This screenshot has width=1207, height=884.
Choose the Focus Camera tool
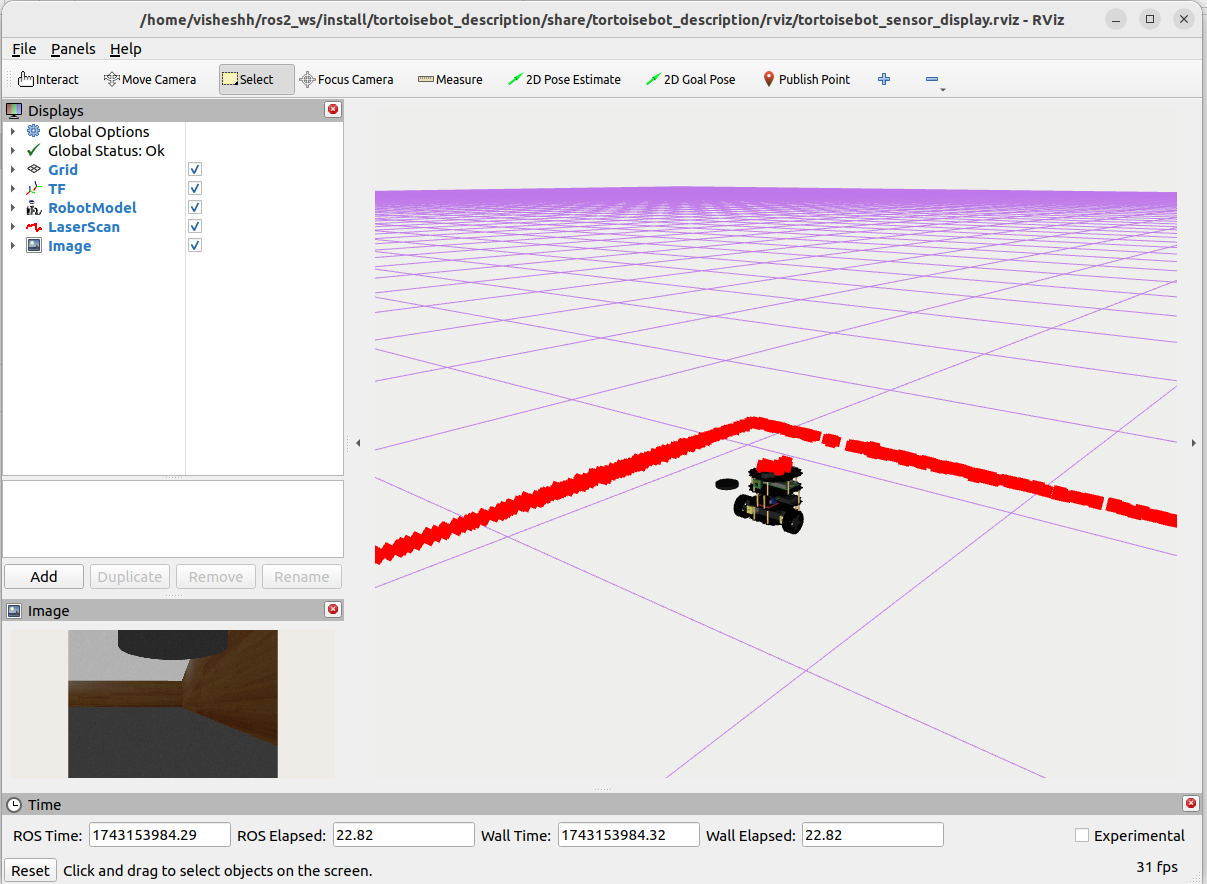(x=347, y=79)
